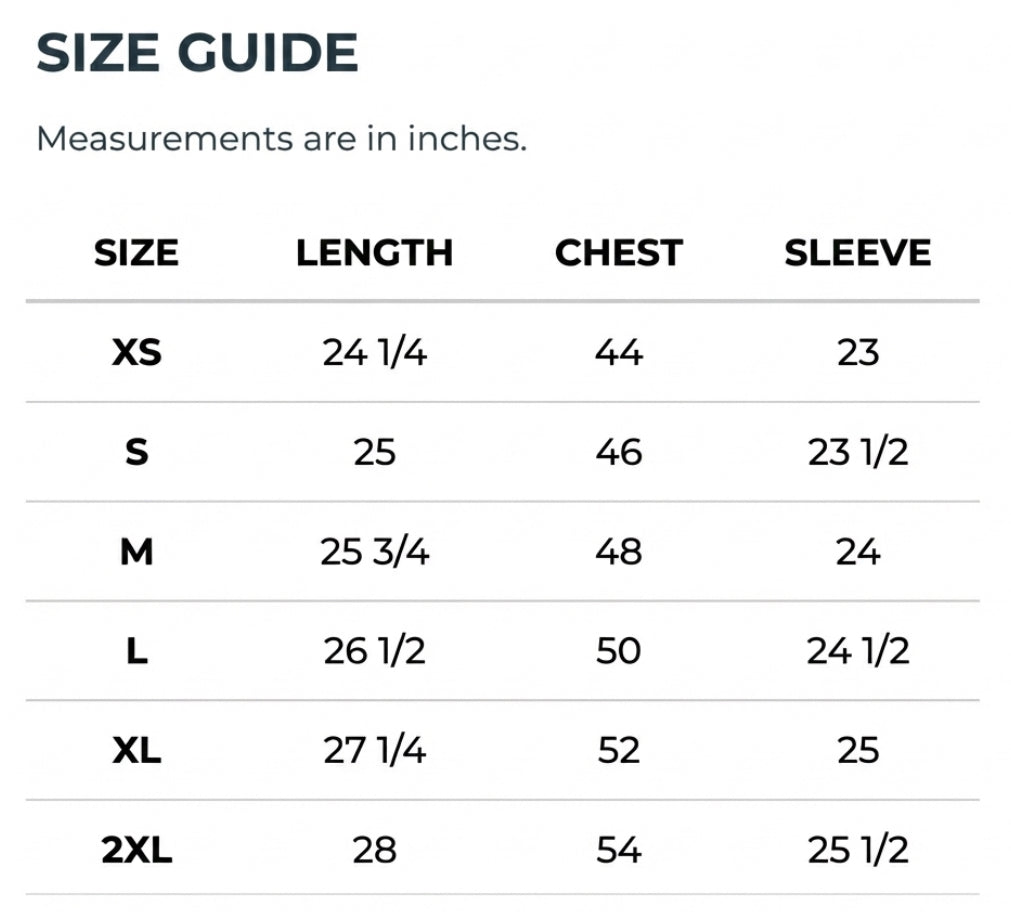
Task: Select the sleeve value 23 for XS
Action: click(x=857, y=352)
